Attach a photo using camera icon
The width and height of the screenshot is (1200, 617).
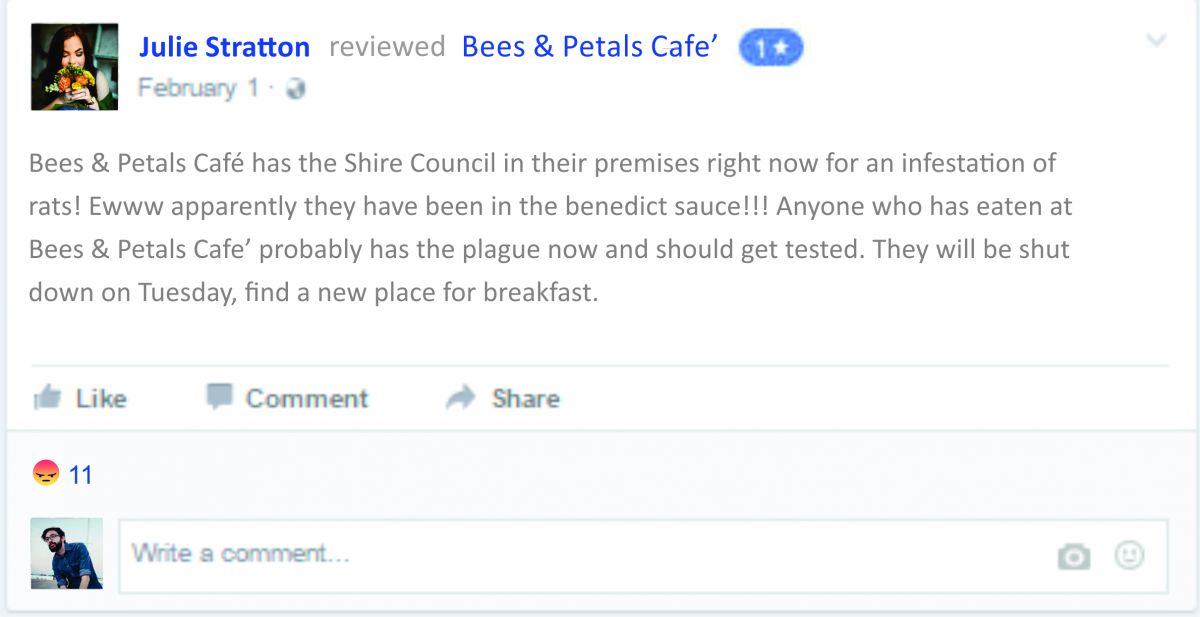[x=1073, y=556]
